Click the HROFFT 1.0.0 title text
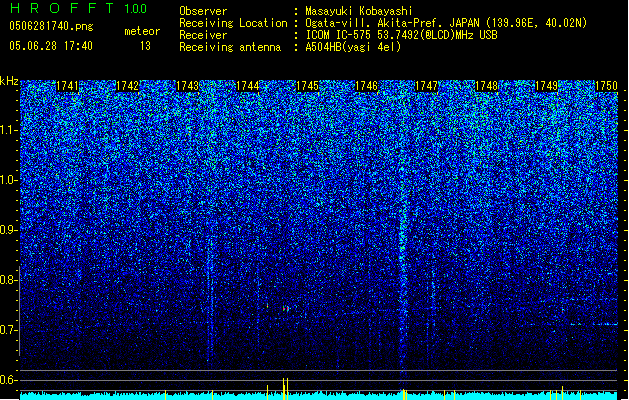 [x=79, y=8]
